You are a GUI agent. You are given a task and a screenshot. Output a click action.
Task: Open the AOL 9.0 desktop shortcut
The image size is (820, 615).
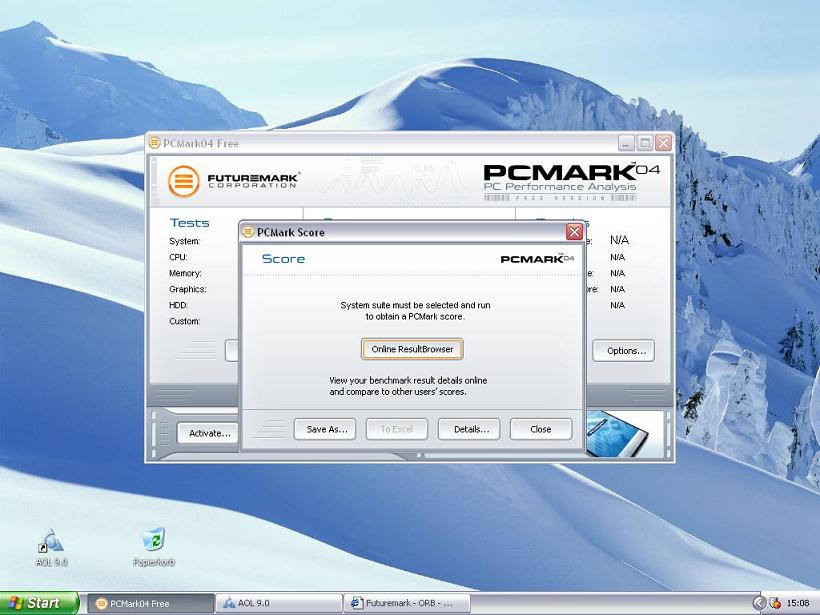pos(51,548)
